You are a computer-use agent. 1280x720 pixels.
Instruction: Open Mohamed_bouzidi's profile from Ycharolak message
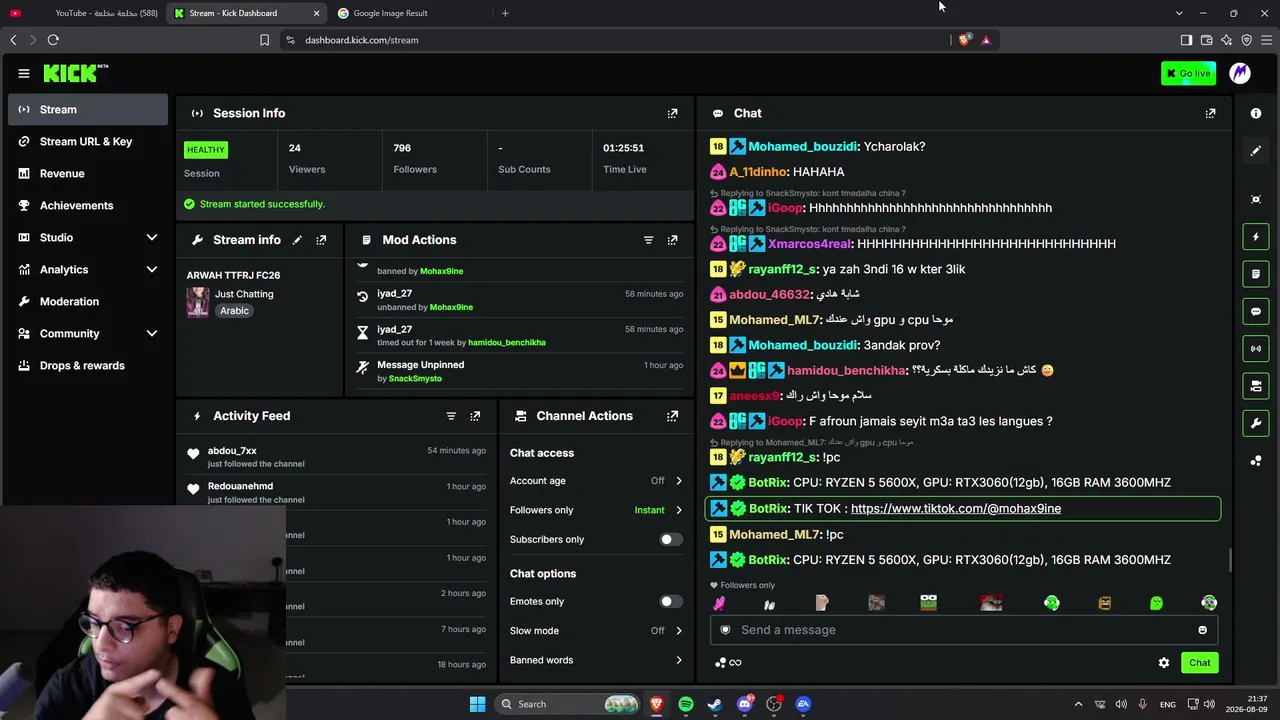(802, 146)
